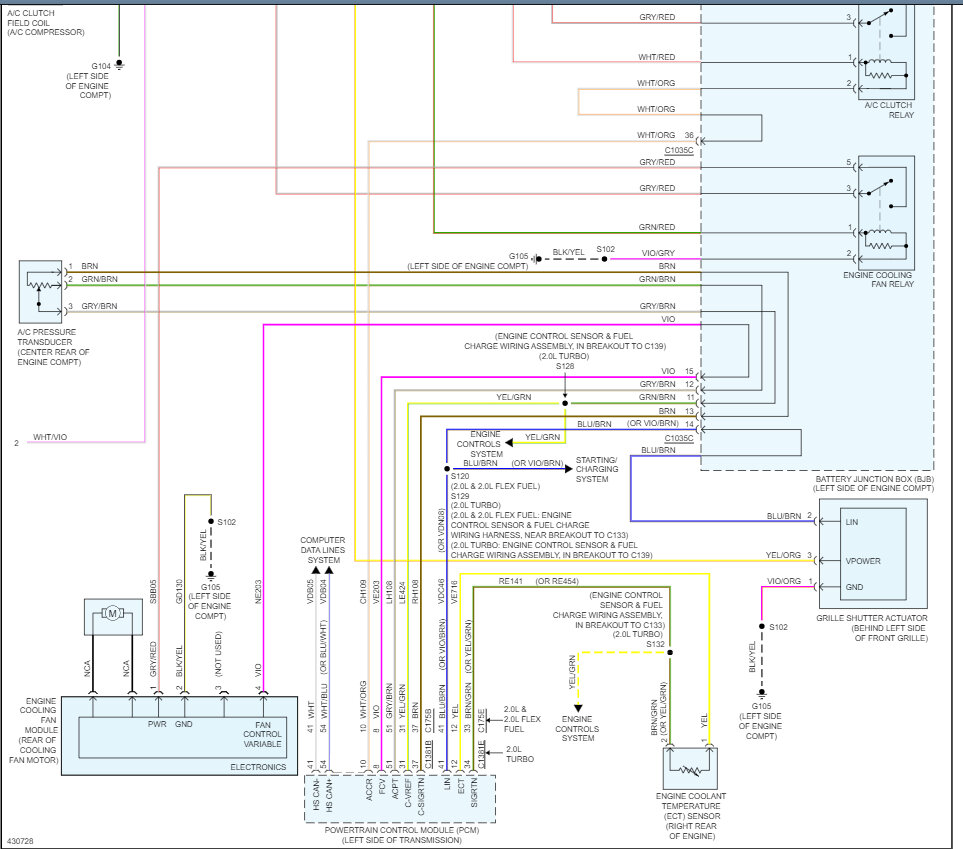Click the S128 splice dot on YEL/GRN wire
963x849 pixels.
(x=565, y=403)
